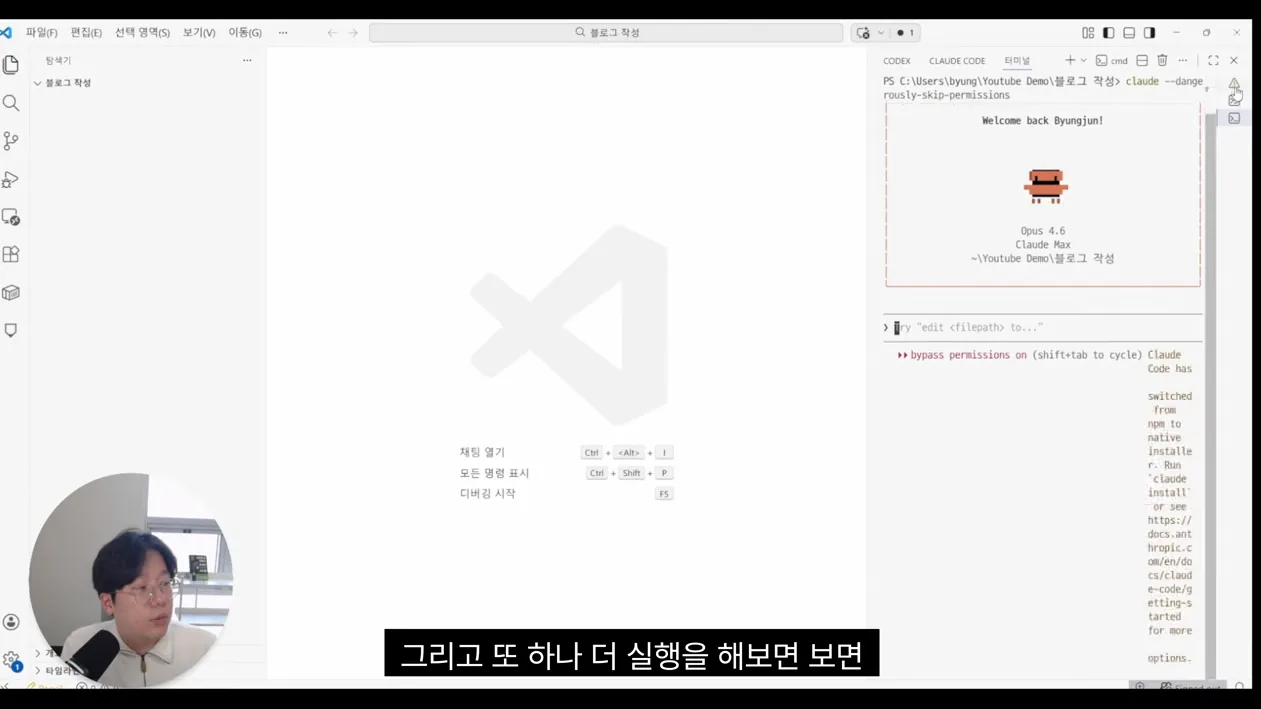The width and height of the screenshot is (1261, 709).
Task: Click the cube-shaped container icon in activity bar
Action: pyautogui.click(x=11, y=293)
